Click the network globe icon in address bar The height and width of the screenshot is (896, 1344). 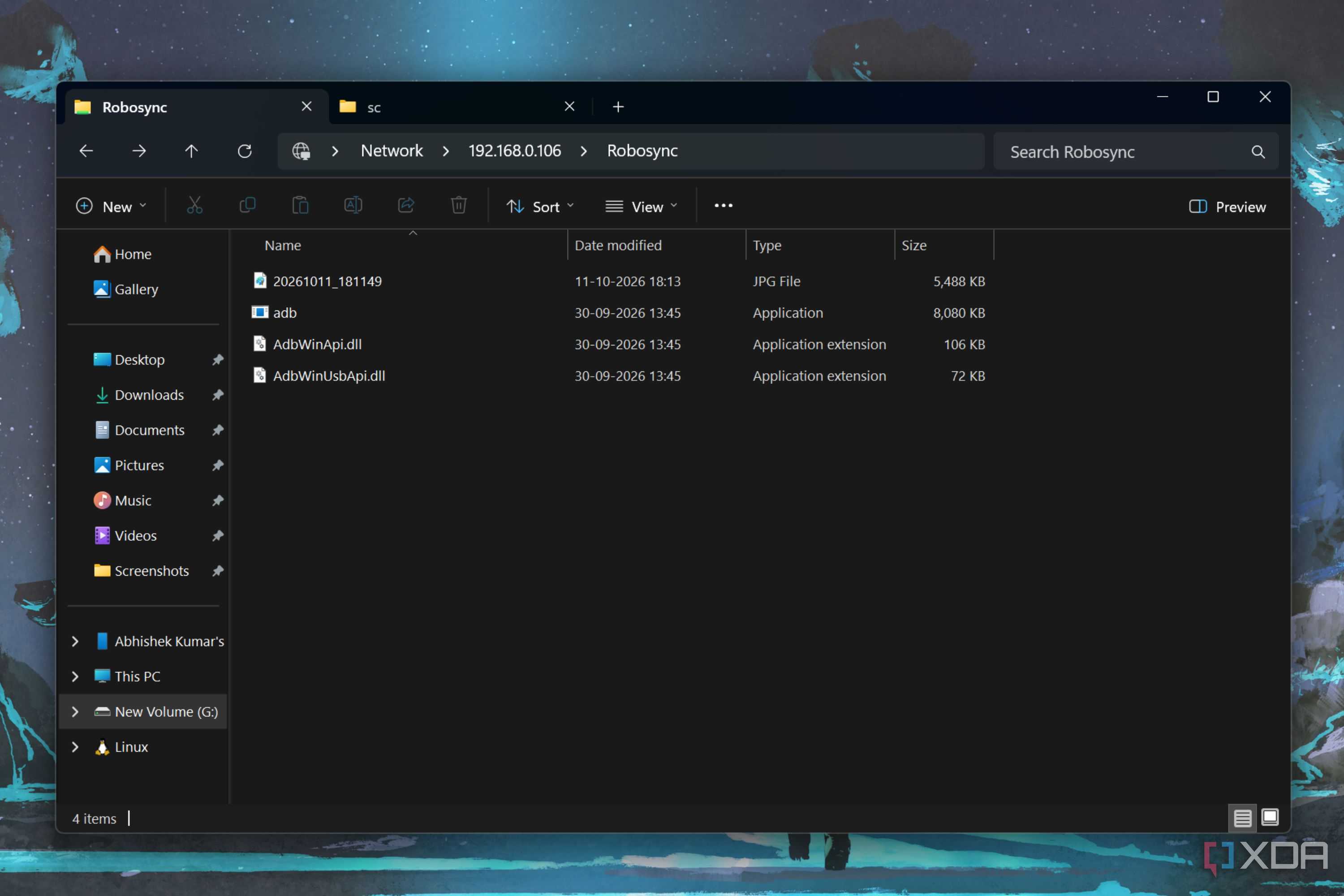point(301,151)
